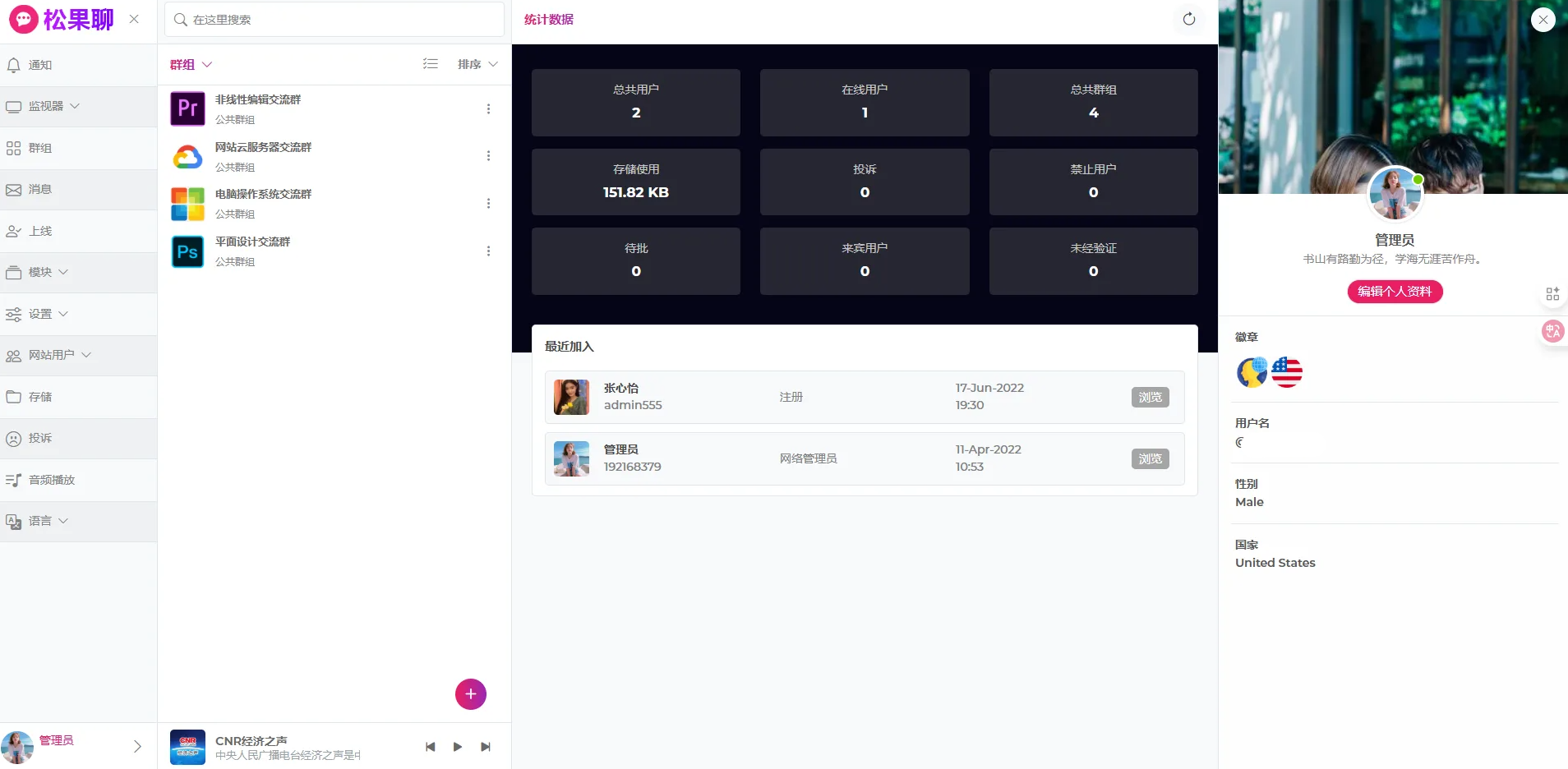The width and height of the screenshot is (1568, 769).
Task: Click 浏览 button for 张心怡
Action: 1150,397
